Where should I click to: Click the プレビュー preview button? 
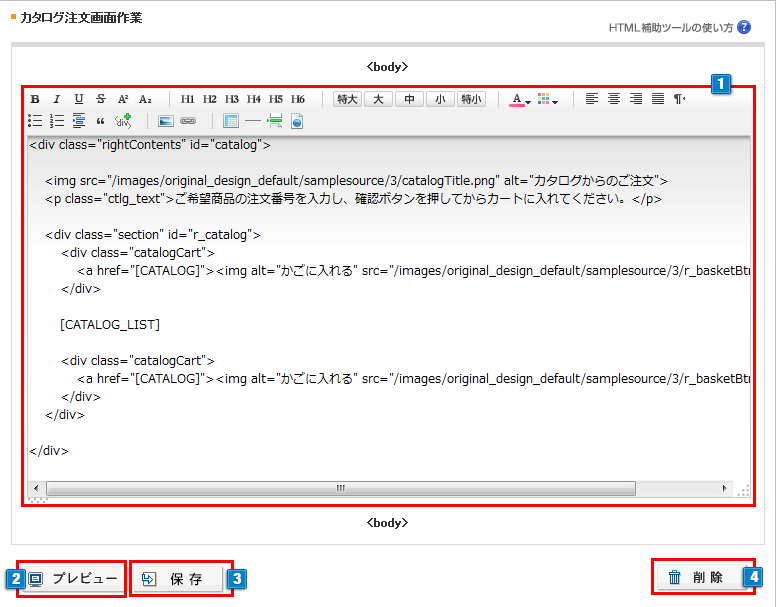pos(73,579)
